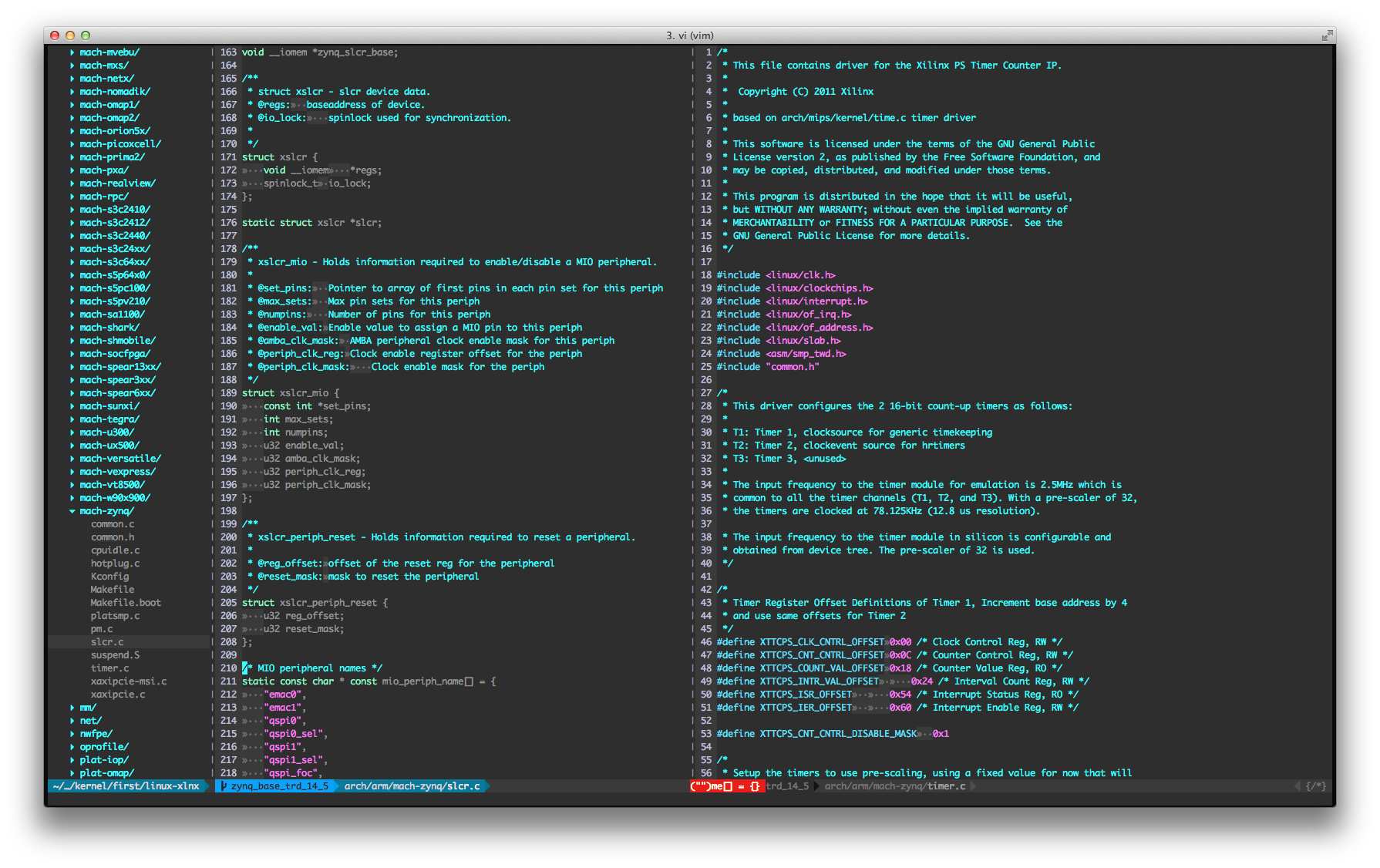Viewport: 1380px width, 868px height.
Task: Click the fullscreen arrows icon in title bar
Action: click(x=1326, y=35)
